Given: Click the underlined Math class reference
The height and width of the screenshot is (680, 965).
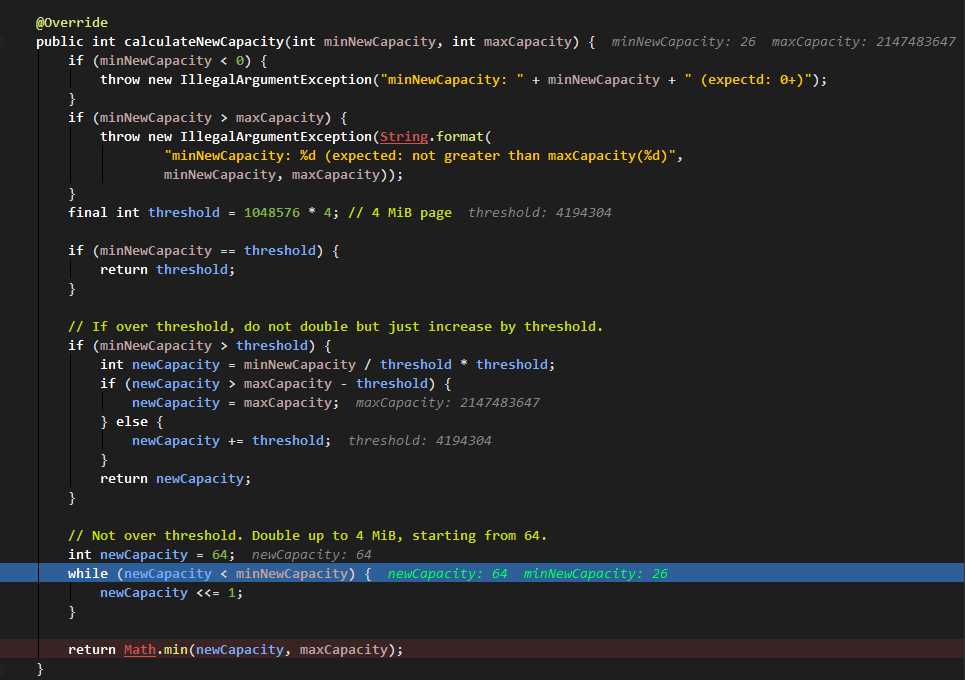Looking at the screenshot, I should pyautogui.click(x=140, y=650).
